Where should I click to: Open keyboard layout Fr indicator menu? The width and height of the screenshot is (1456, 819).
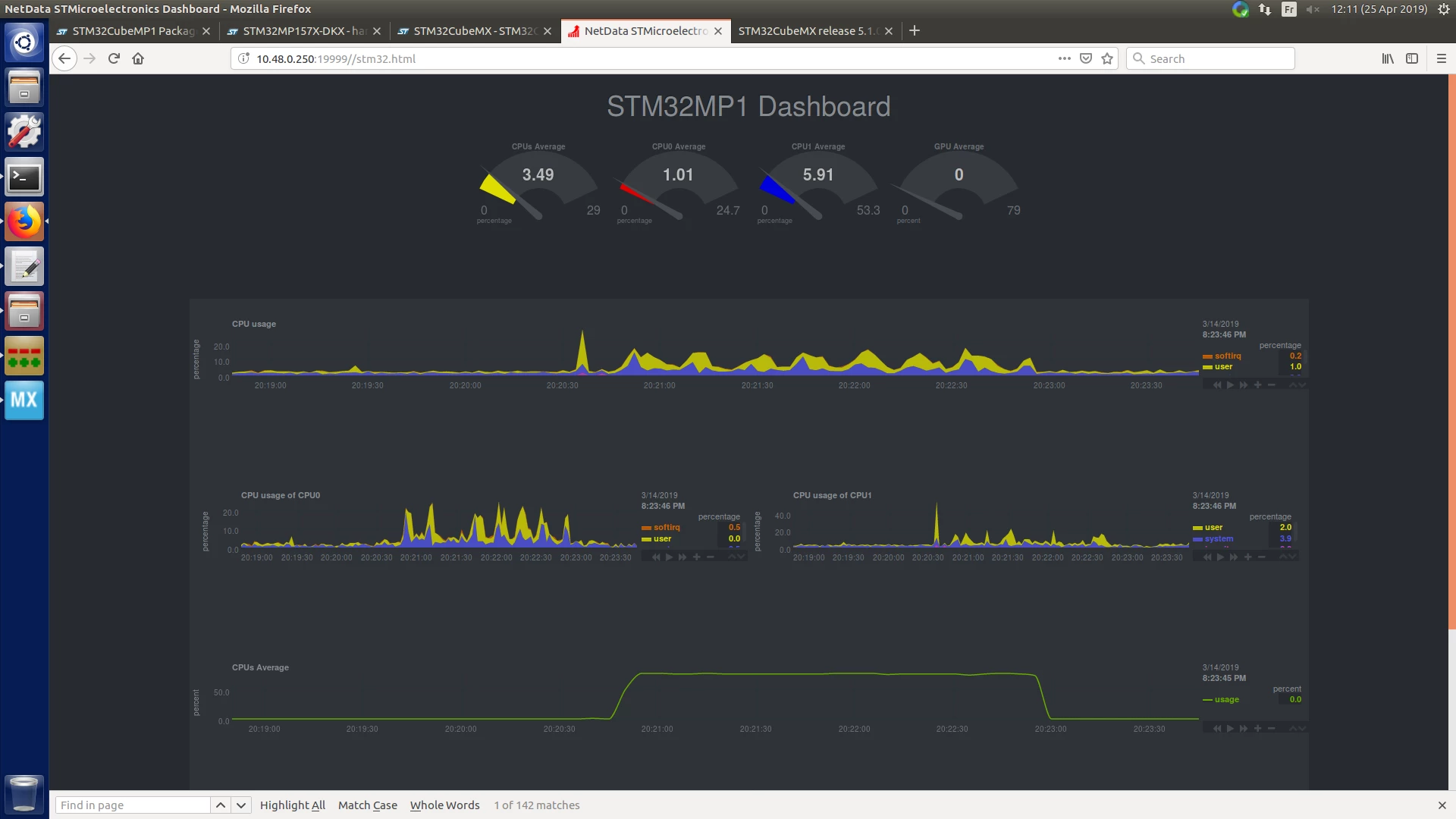1289,9
